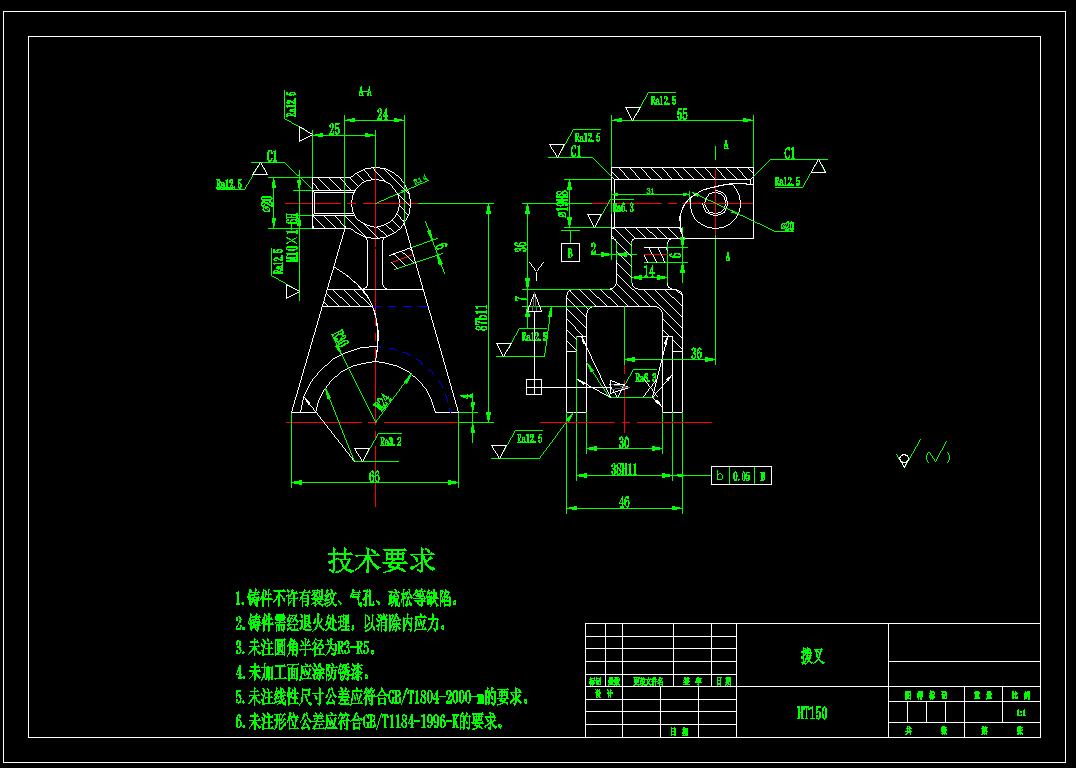Select the 55 dimension text
1076x768 pixels.
681,114
